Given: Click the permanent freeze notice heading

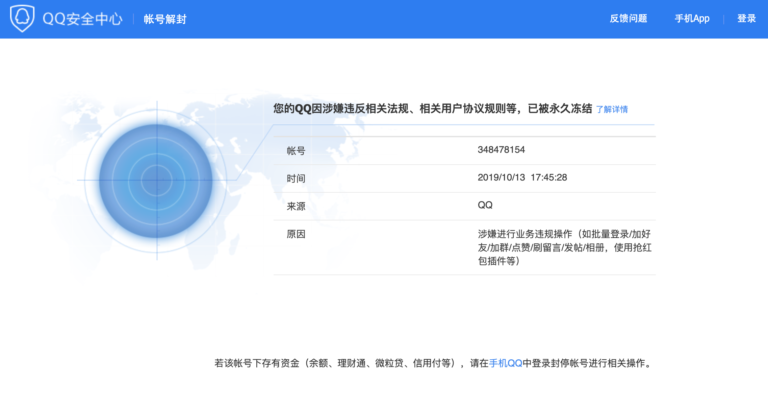Looking at the screenshot, I should point(432,108).
